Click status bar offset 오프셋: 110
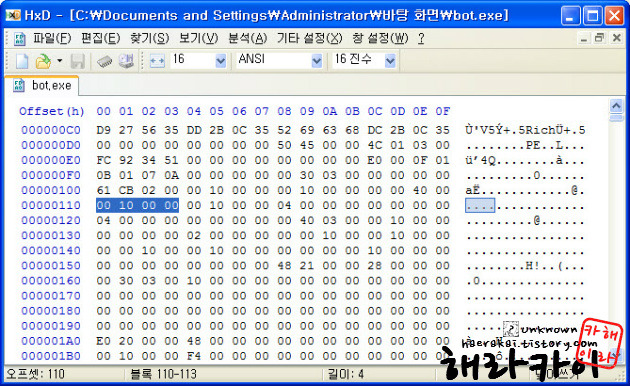 [x=35, y=374]
